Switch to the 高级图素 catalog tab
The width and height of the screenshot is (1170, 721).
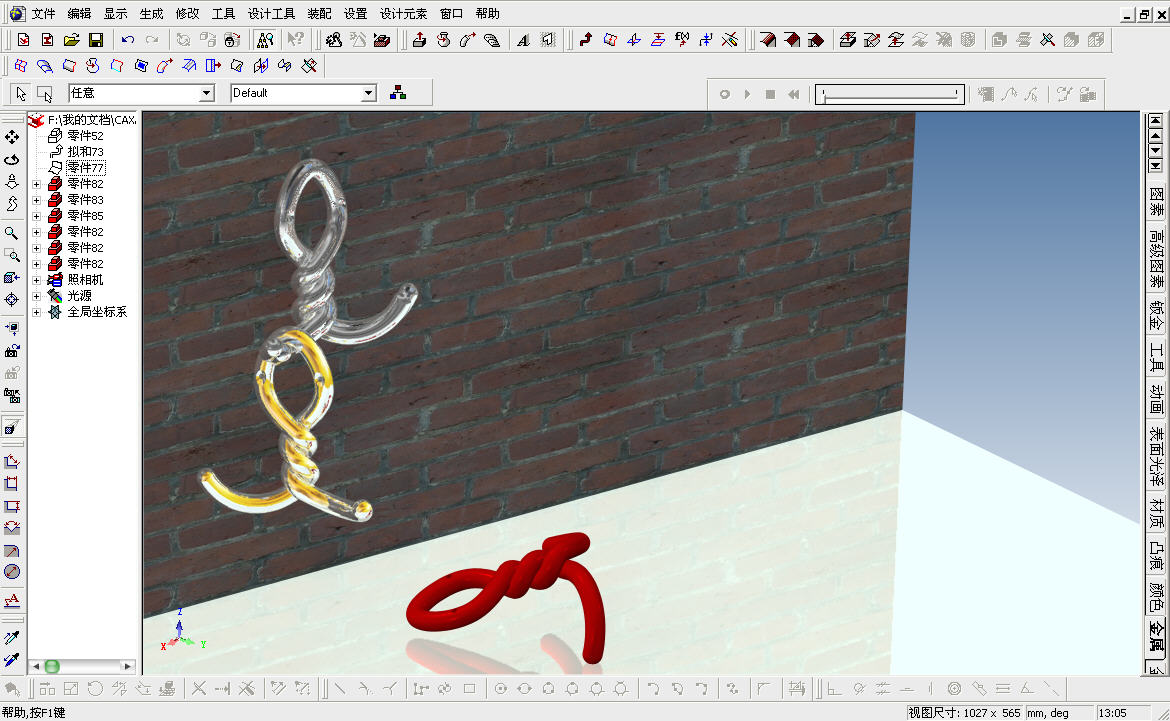coord(1156,260)
